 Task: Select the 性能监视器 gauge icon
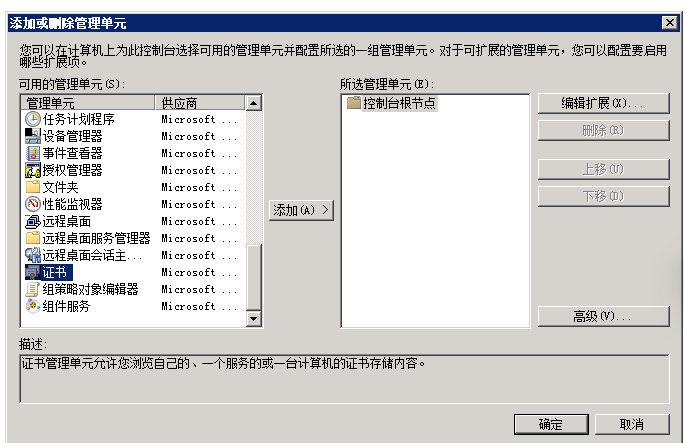tap(33, 204)
